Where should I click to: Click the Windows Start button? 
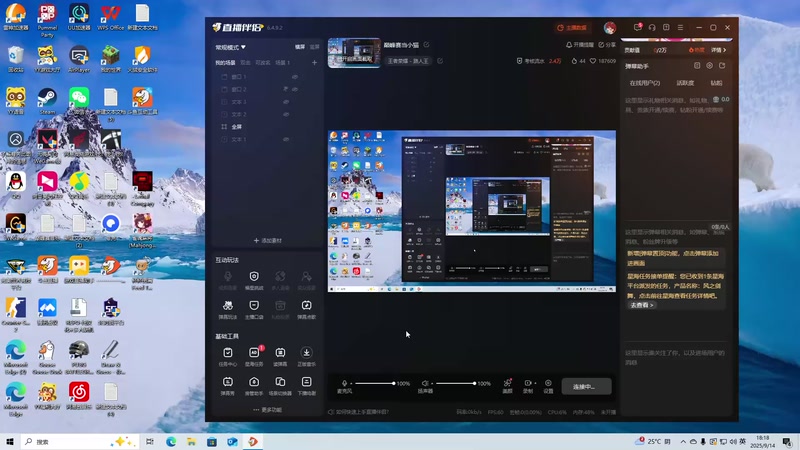(10, 441)
